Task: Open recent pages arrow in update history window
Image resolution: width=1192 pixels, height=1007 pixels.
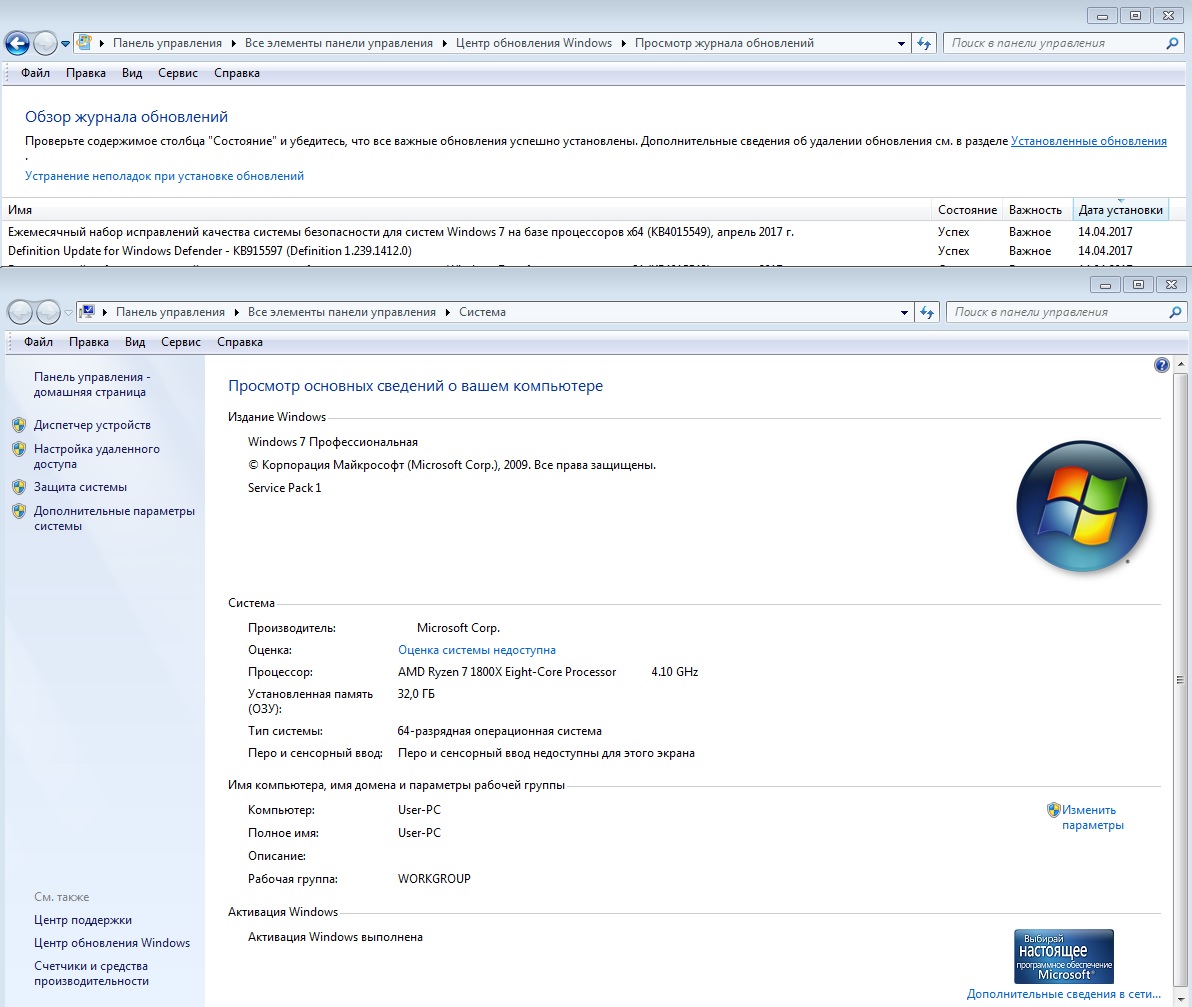Action: [65, 44]
